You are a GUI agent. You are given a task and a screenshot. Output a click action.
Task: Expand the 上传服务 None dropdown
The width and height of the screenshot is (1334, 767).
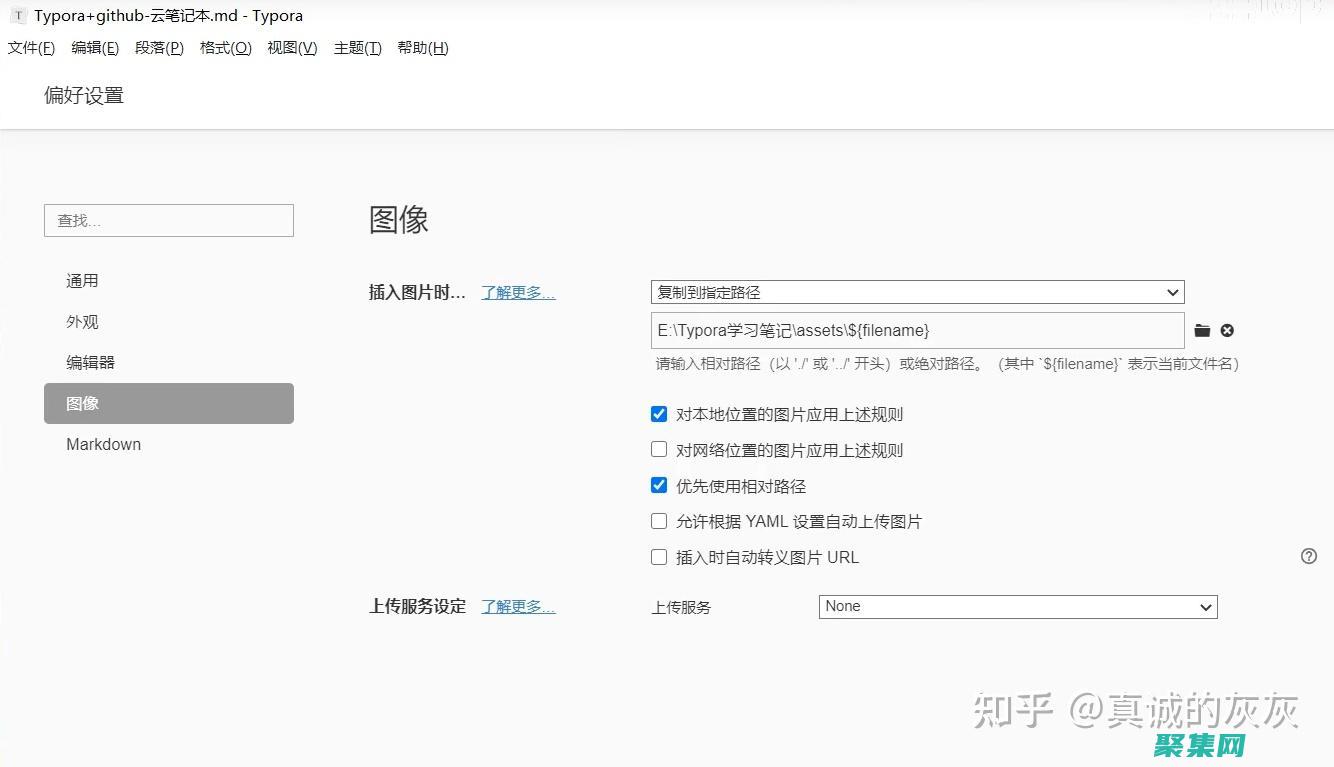pos(1017,607)
